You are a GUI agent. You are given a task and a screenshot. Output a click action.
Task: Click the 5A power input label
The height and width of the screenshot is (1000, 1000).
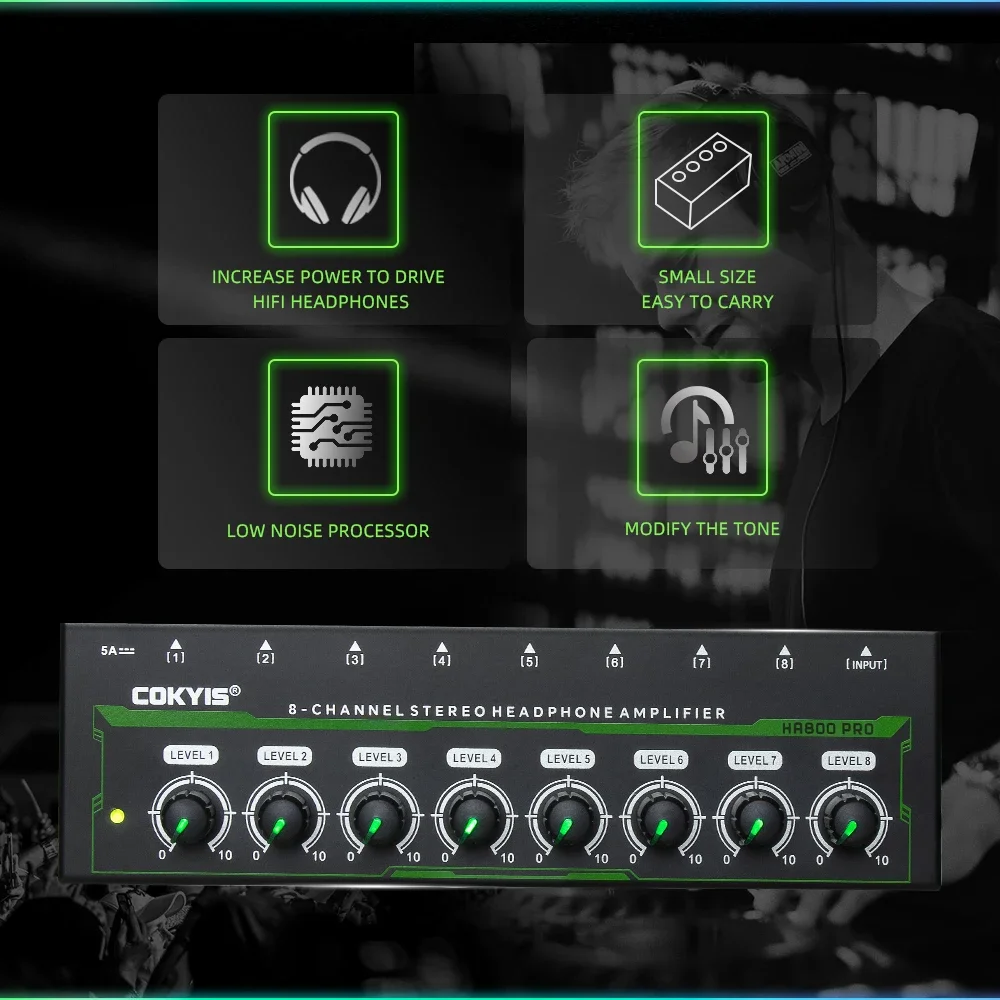(x=117, y=651)
